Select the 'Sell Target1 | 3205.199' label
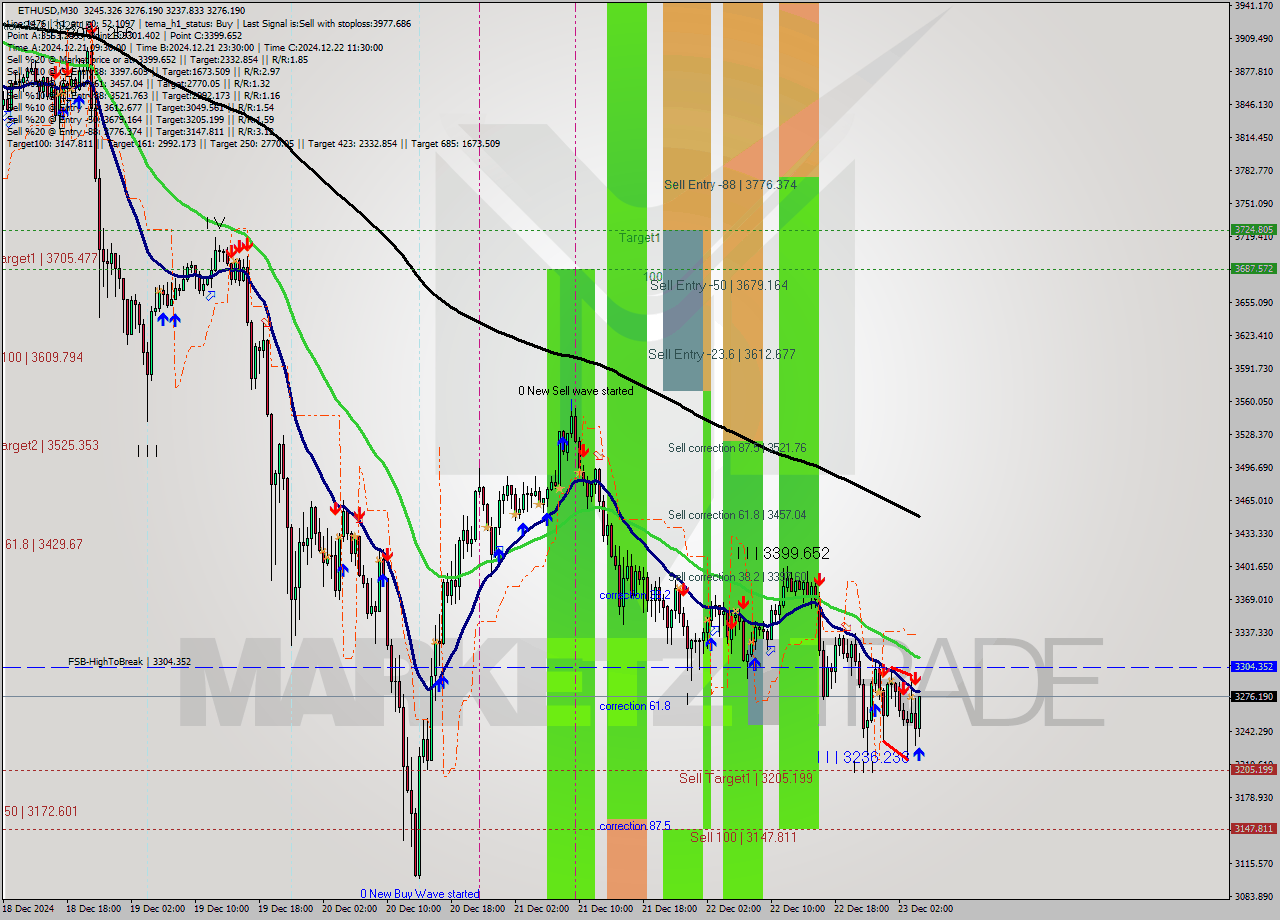This screenshot has height=920, width=1280. [745, 778]
